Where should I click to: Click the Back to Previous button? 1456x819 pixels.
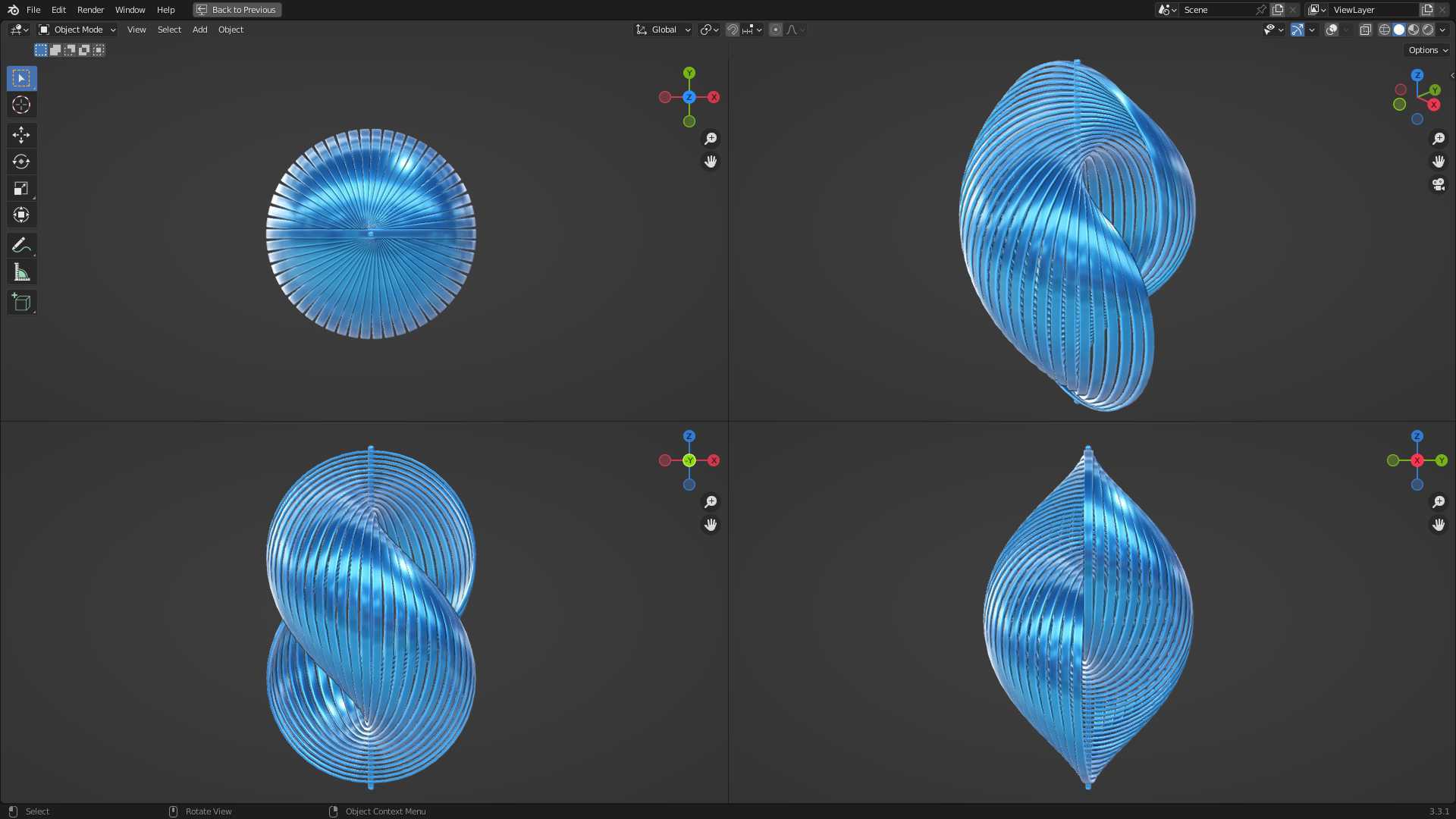click(237, 10)
